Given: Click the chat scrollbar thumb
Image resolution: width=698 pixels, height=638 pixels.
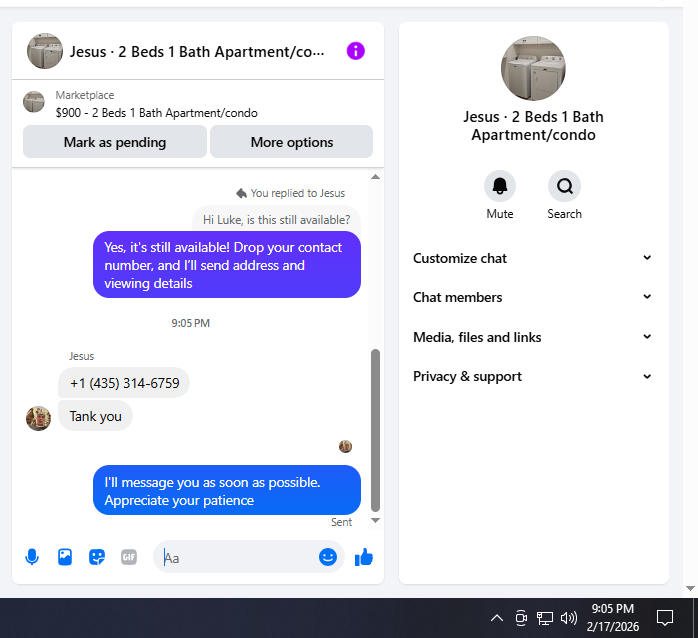Looking at the screenshot, I should pos(375,430).
